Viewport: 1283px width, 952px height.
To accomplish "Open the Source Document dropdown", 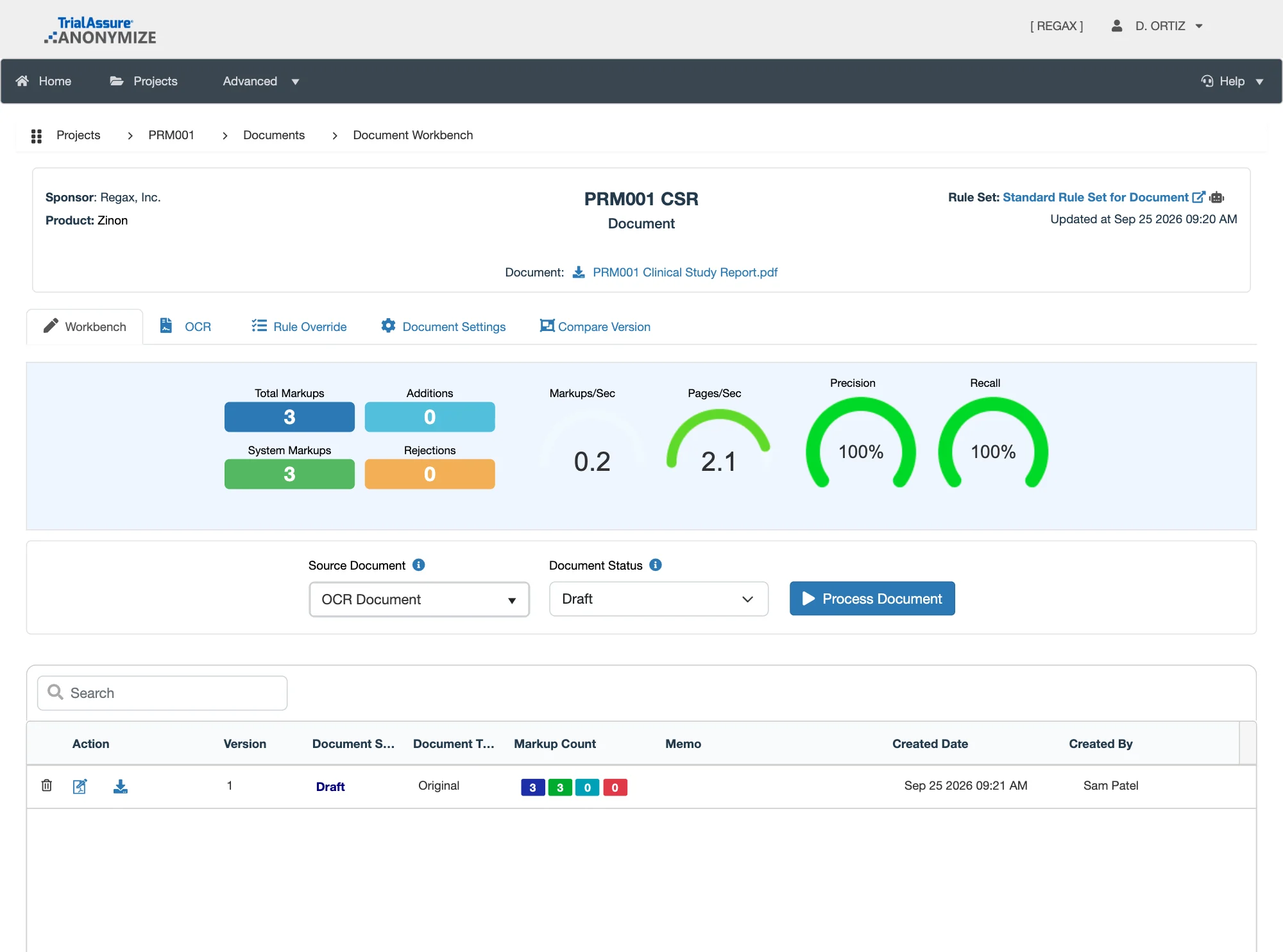I will [420, 599].
